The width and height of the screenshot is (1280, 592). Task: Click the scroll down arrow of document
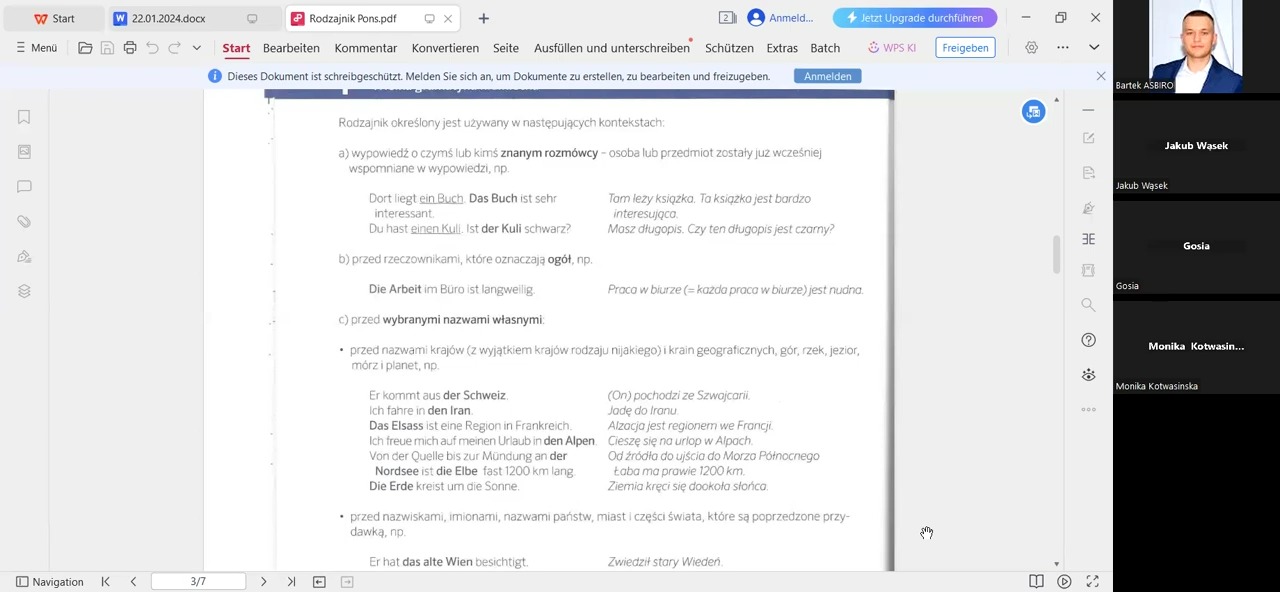pyautogui.click(x=1057, y=564)
